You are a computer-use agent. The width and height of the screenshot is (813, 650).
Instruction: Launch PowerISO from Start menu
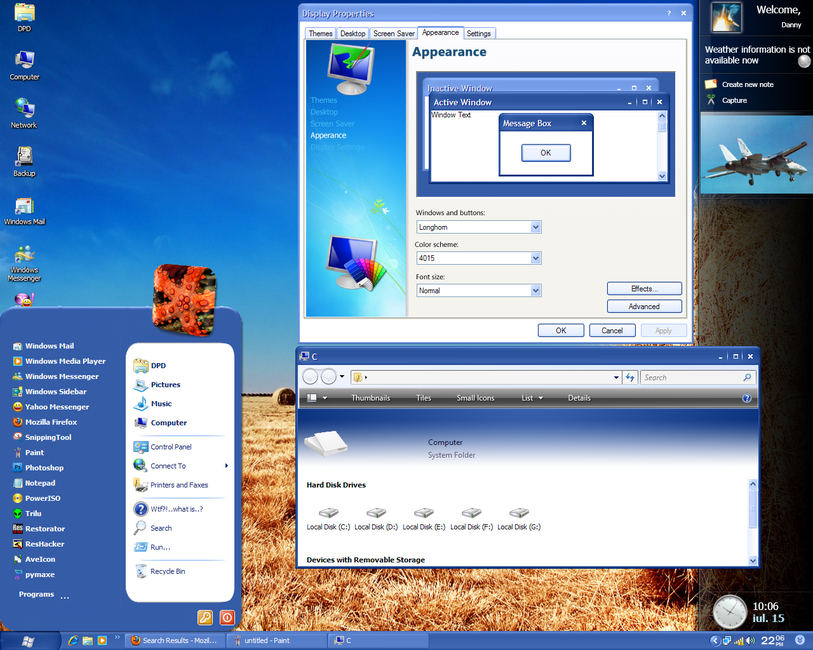[x=36, y=498]
